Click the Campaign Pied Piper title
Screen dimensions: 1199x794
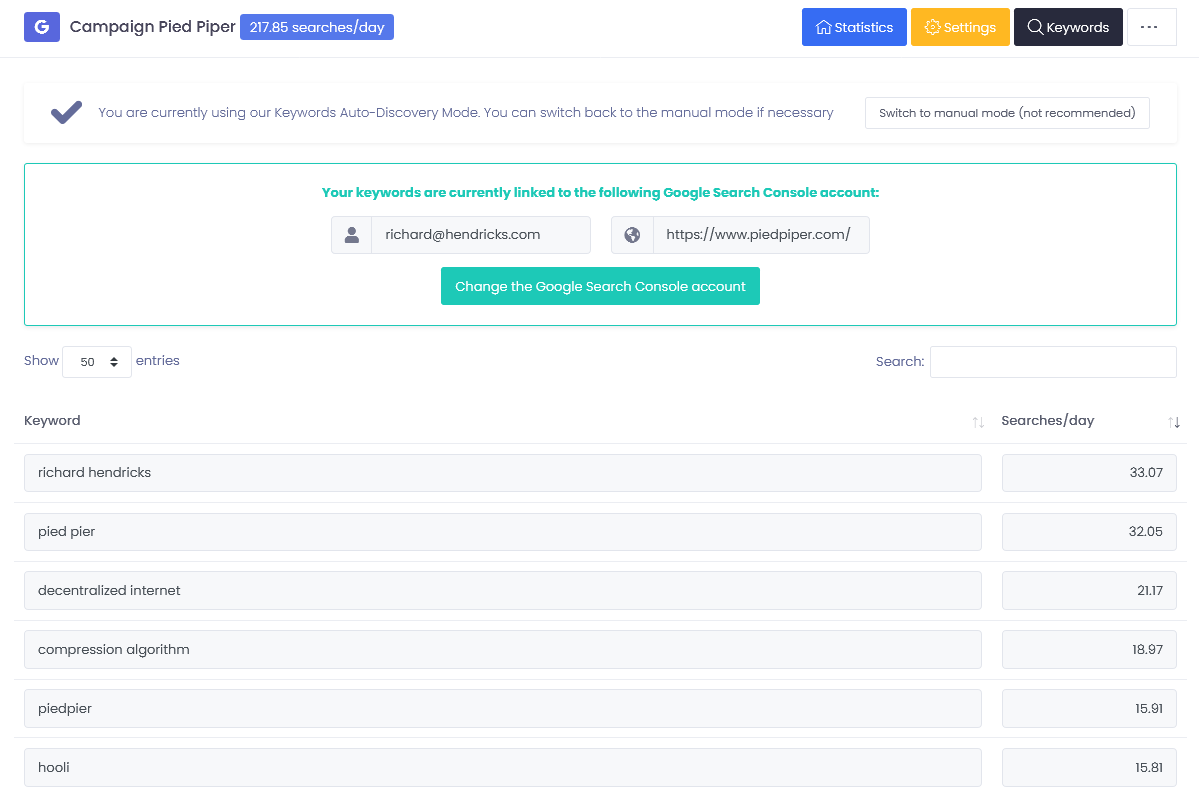pos(152,27)
